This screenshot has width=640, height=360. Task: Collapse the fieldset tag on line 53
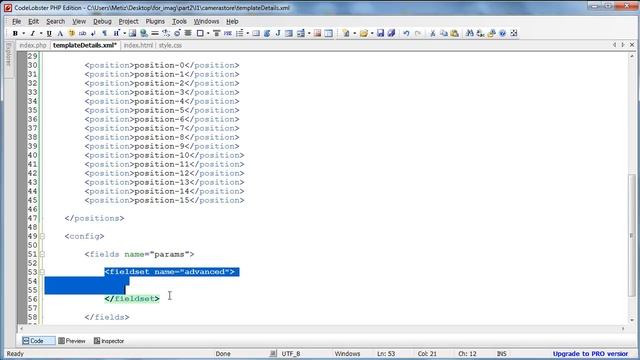click(x=42, y=272)
